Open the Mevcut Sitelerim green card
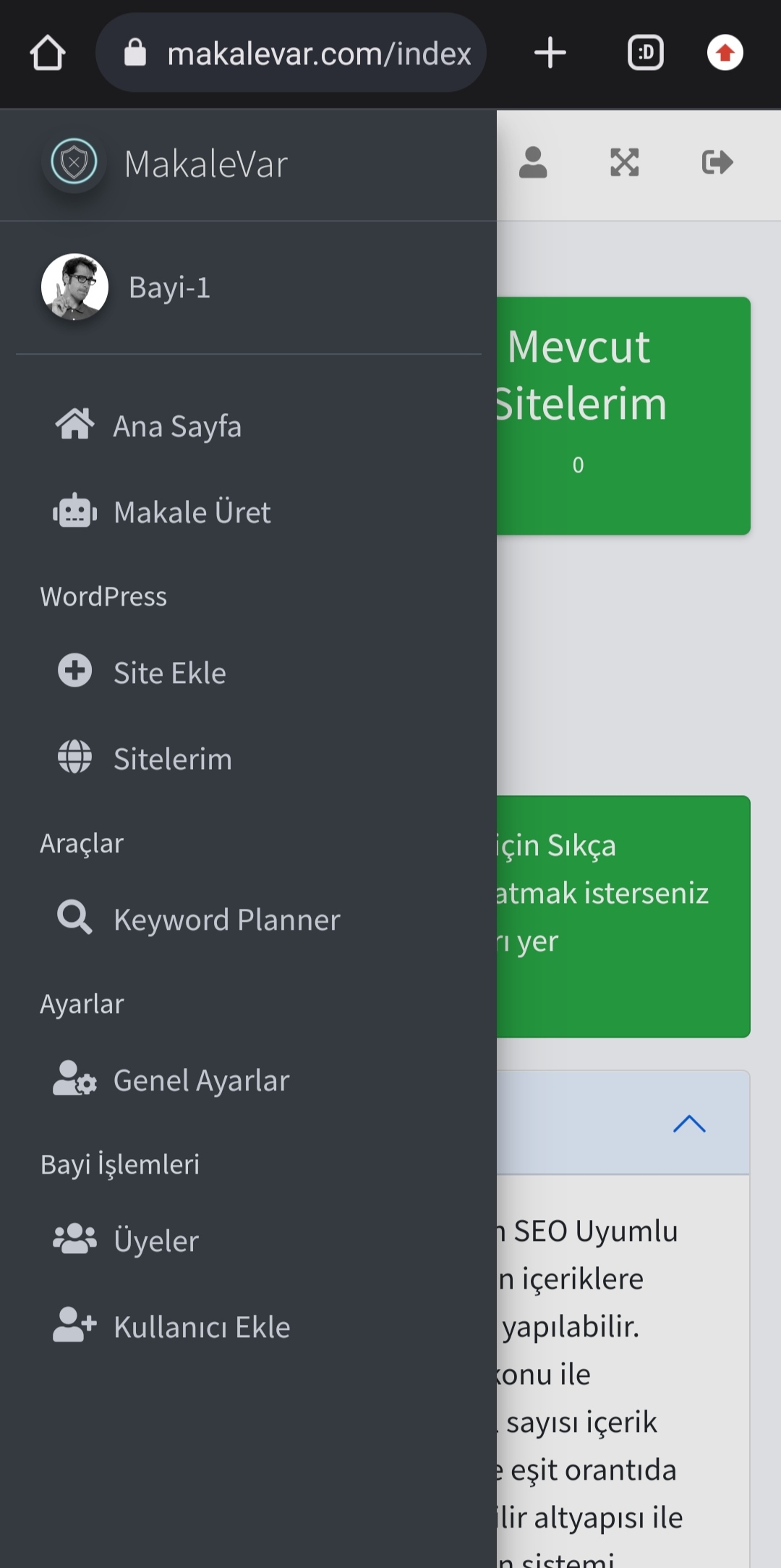The width and height of the screenshot is (781, 1568). coord(623,416)
